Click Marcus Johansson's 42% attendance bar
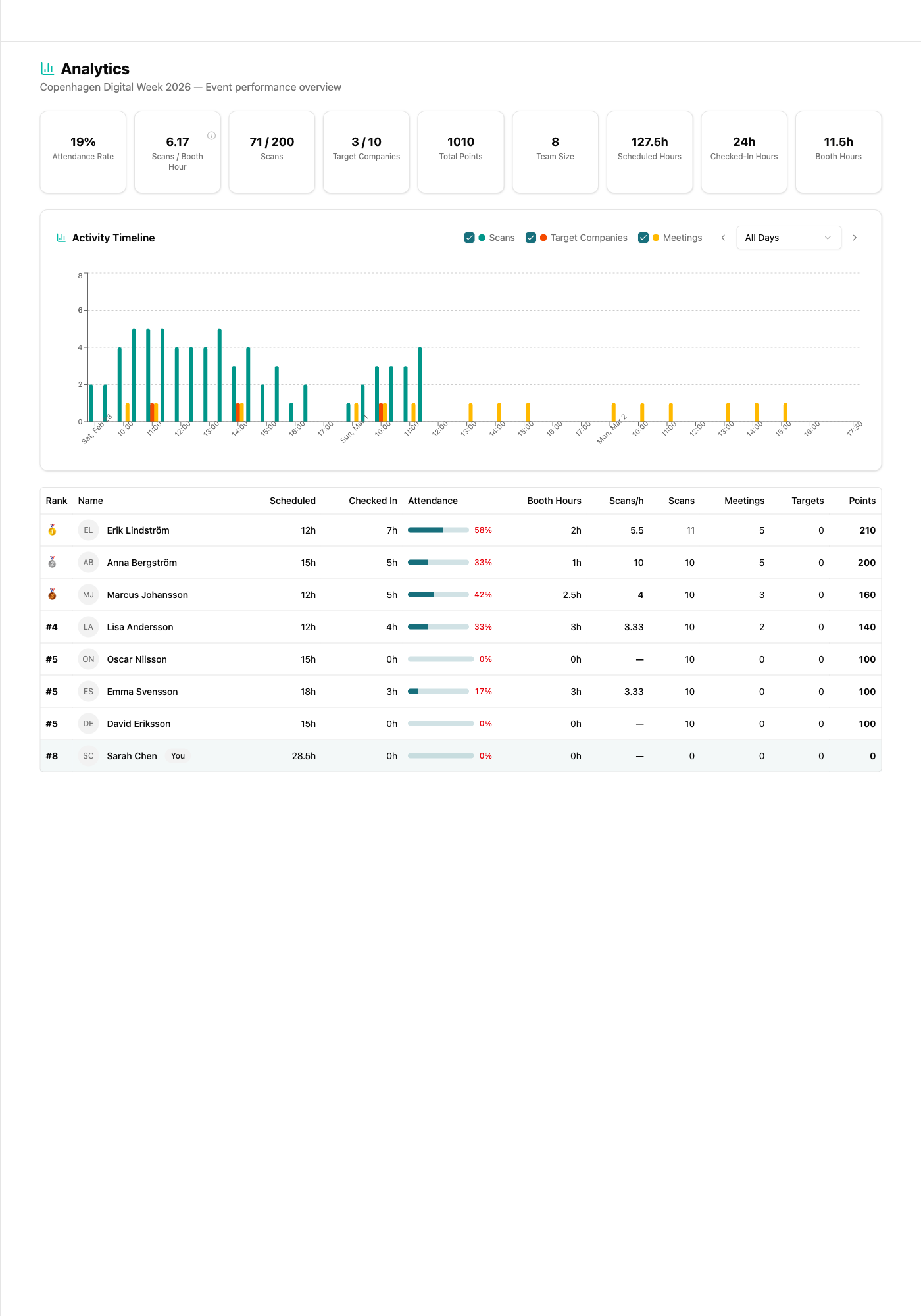The width and height of the screenshot is (921, 1316). [438, 595]
